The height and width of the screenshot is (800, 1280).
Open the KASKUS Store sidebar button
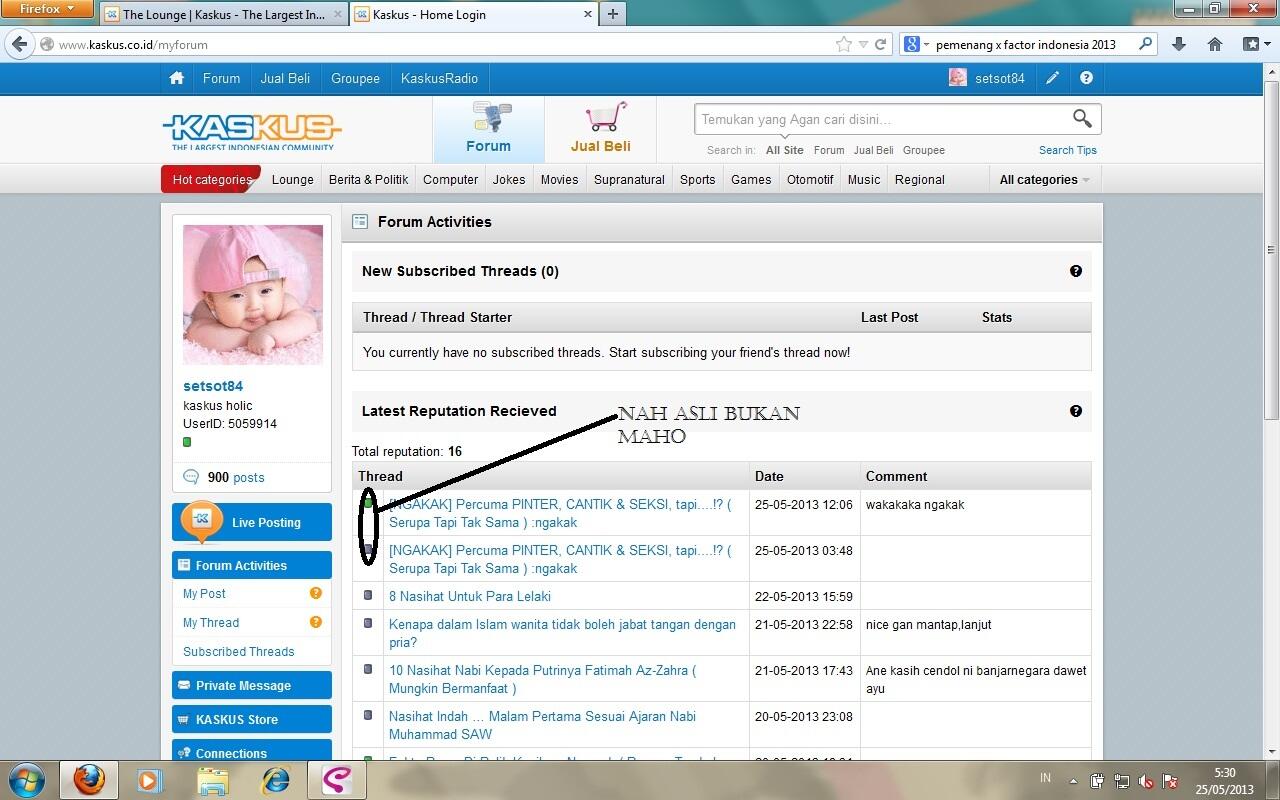(x=252, y=719)
